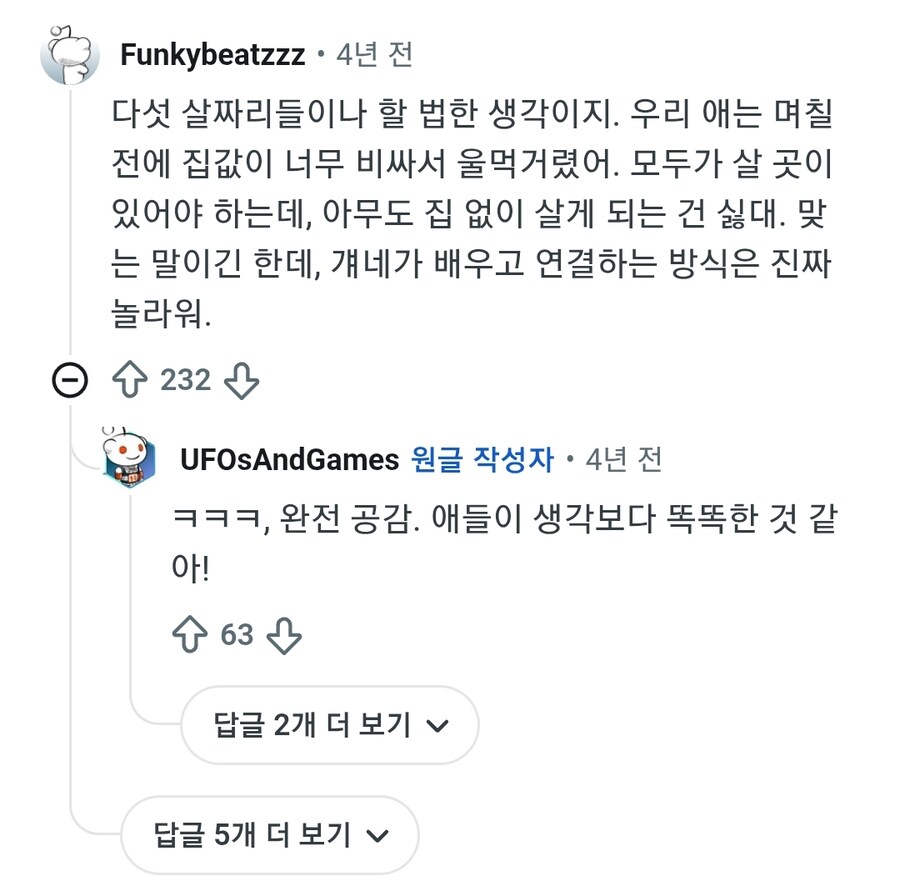The image size is (900, 881).
Task: Click the 232 vote score
Action: pos(186,381)
